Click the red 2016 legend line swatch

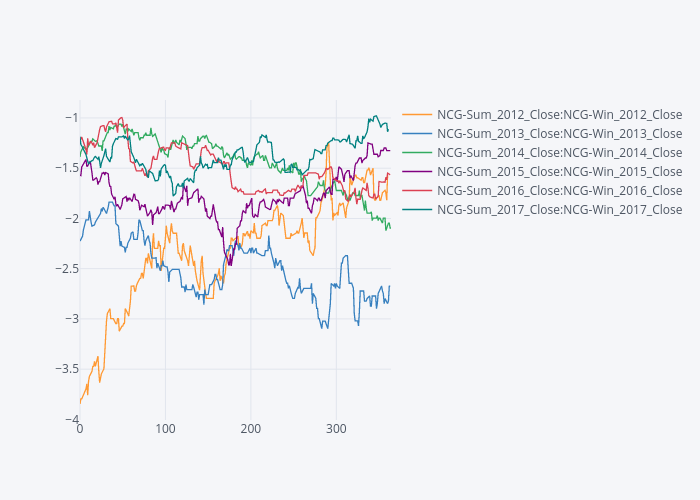point(417,190)
